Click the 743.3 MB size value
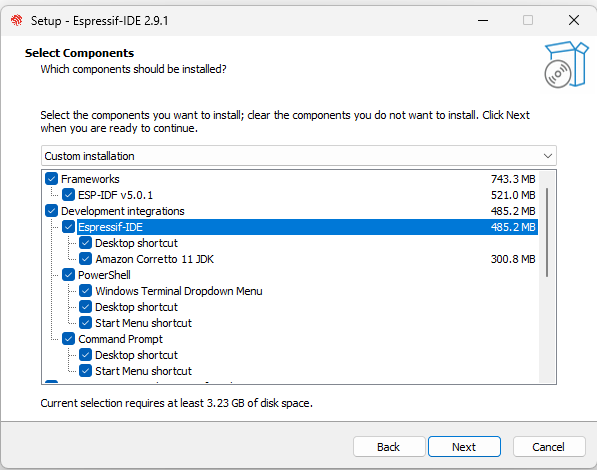 [513, 179]
